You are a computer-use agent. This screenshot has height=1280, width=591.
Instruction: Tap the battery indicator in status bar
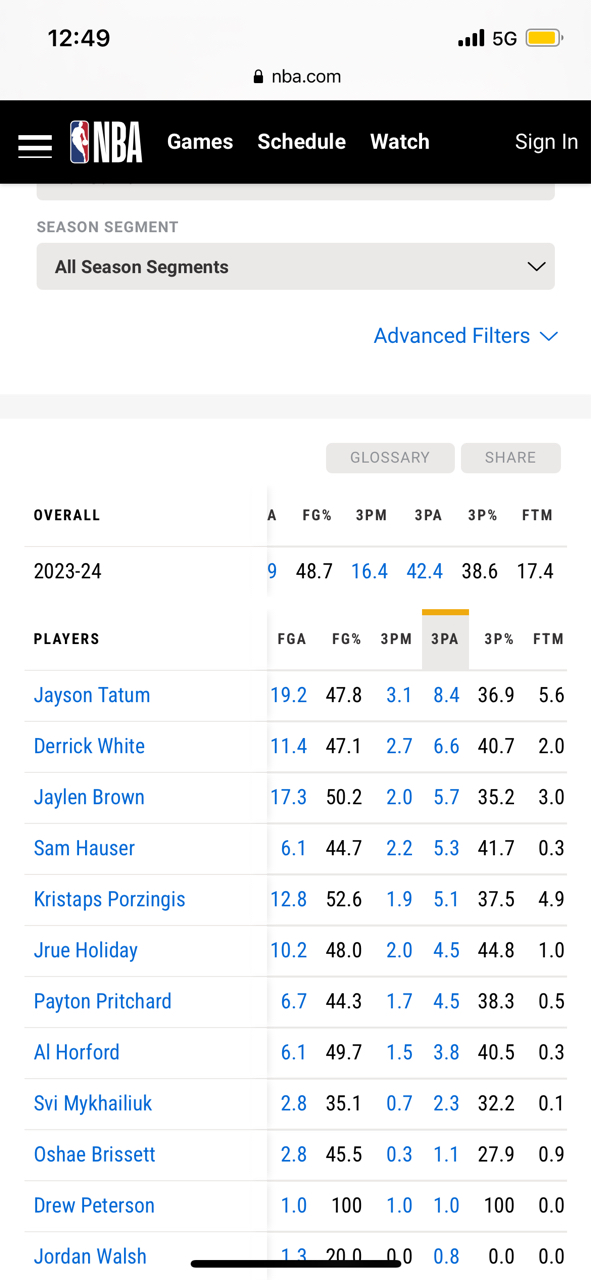click(544, 39)
